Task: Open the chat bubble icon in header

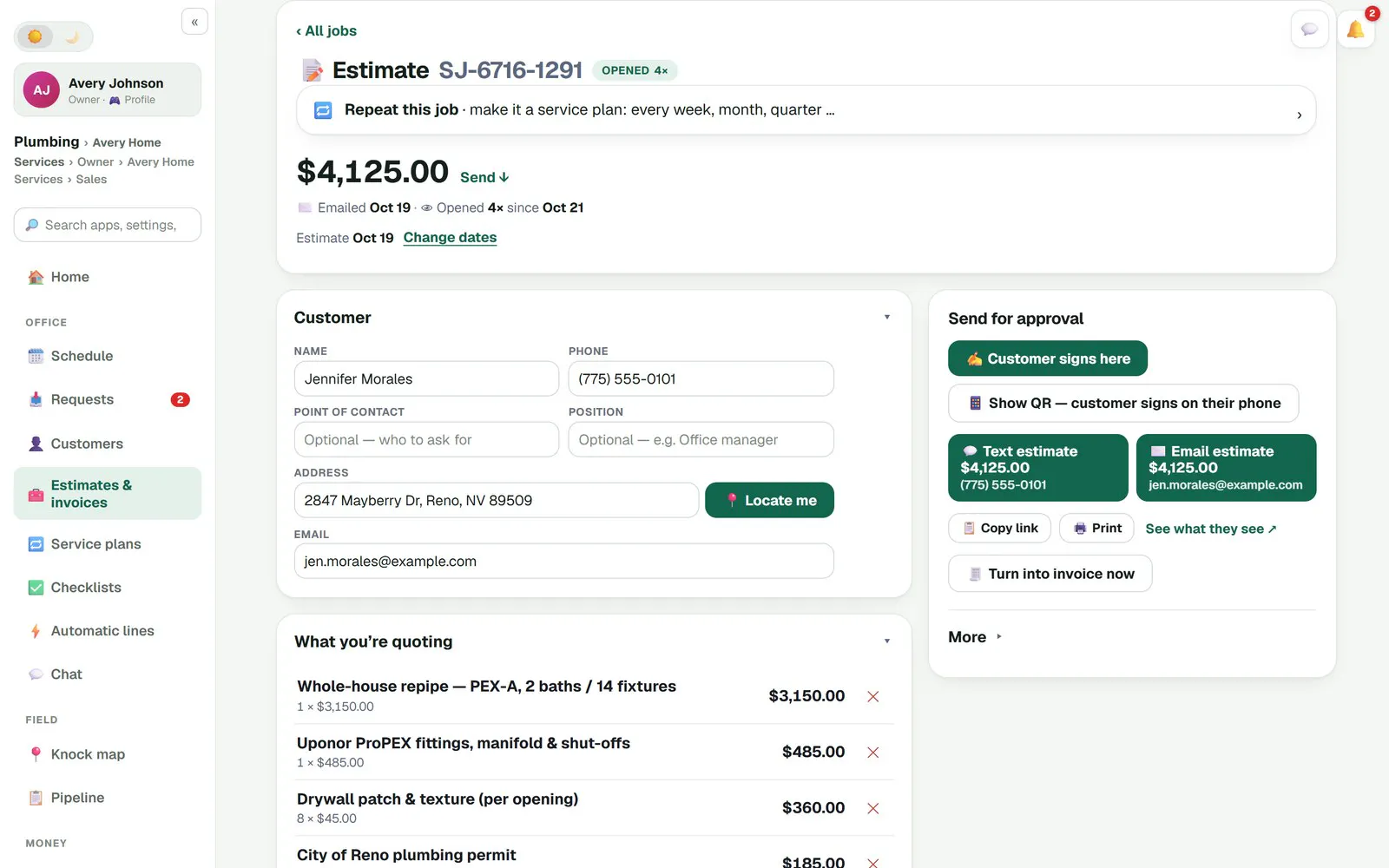Action: click(1309, 30)
